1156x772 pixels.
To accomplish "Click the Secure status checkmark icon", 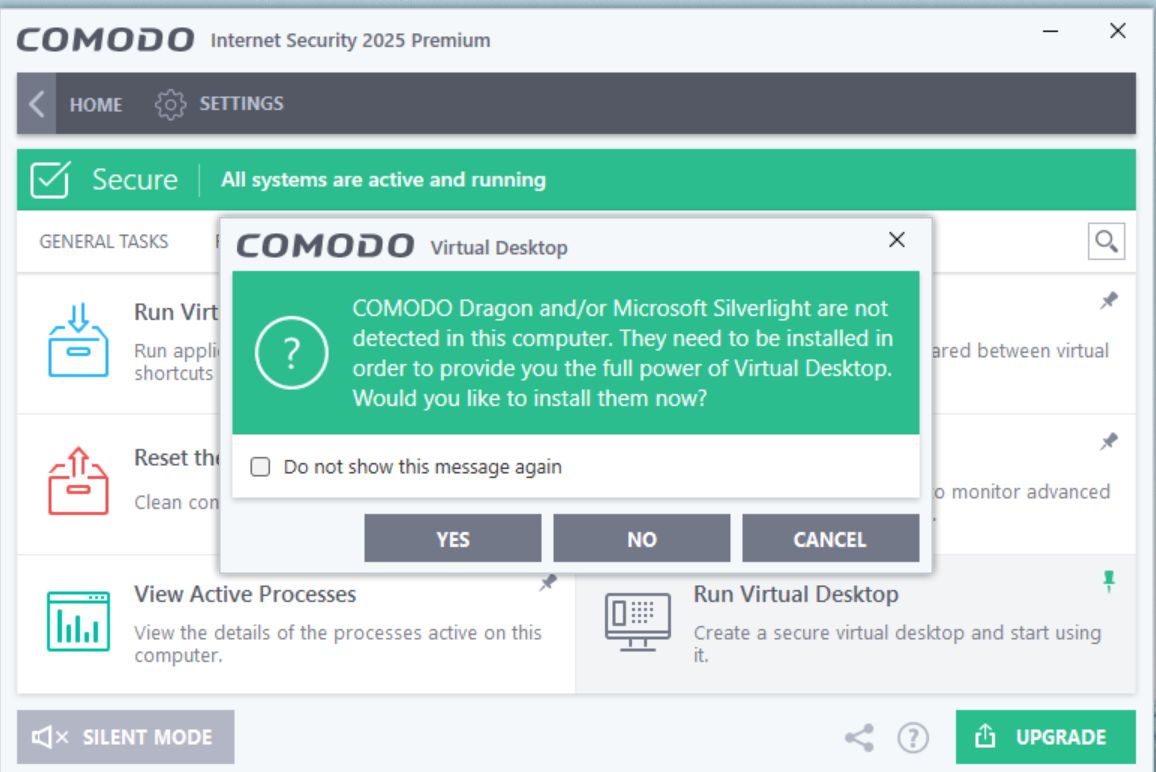I will 50,179.
